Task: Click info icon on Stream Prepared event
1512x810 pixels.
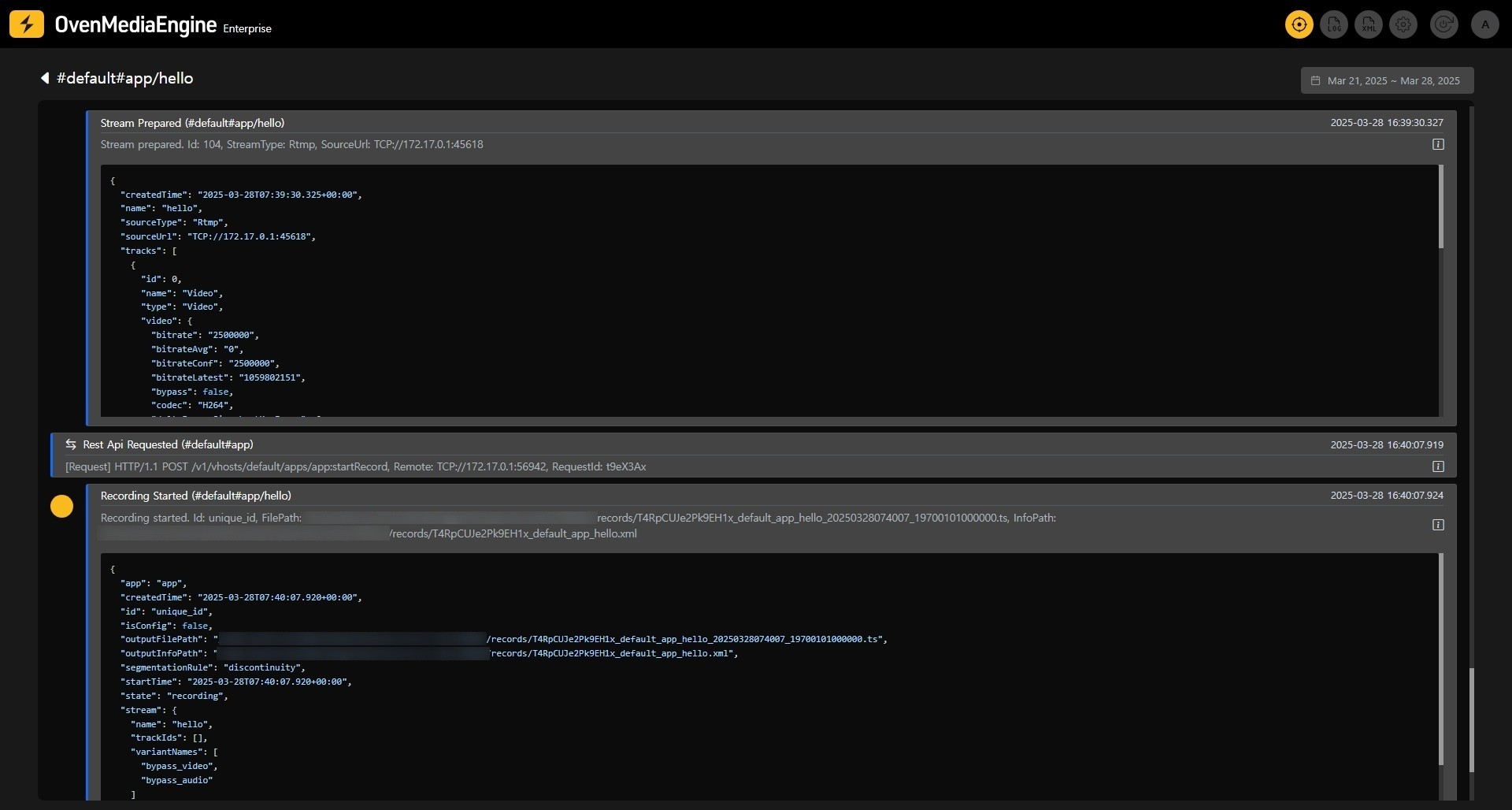Action: [1438, 144]
